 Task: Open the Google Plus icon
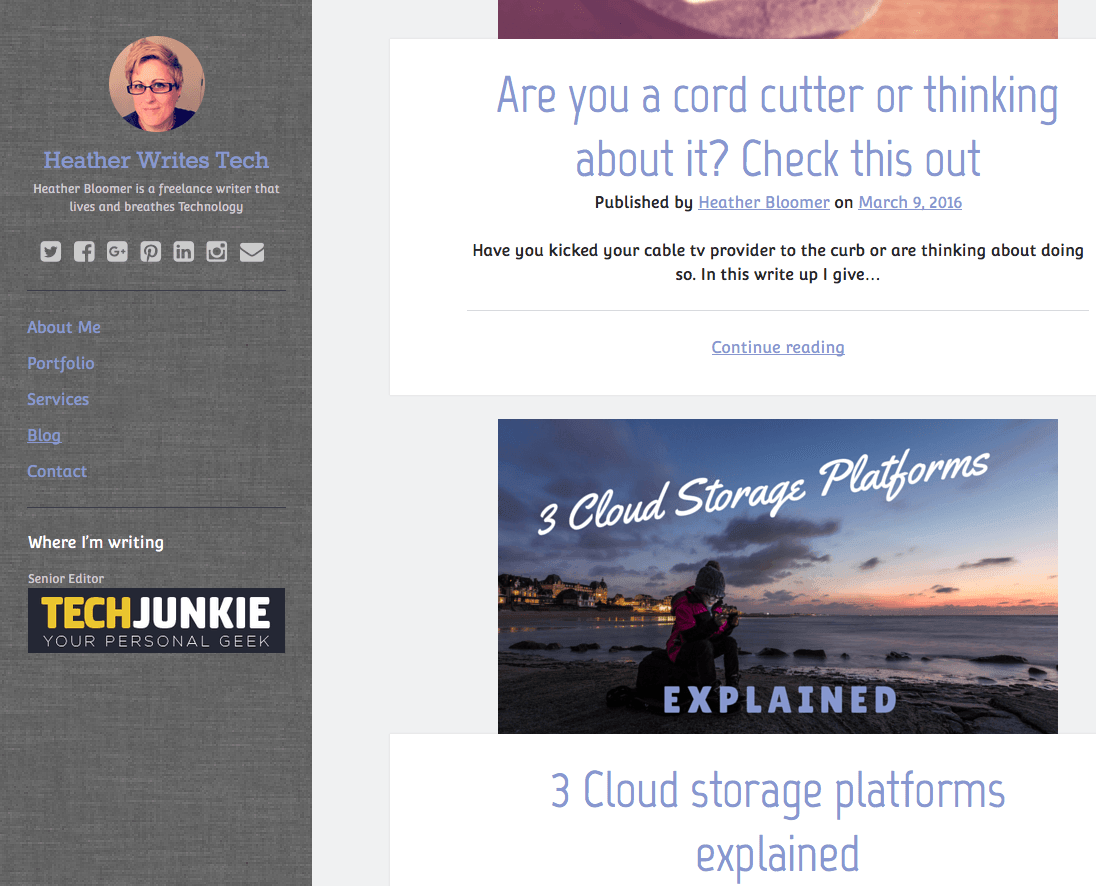pos(117,252)
